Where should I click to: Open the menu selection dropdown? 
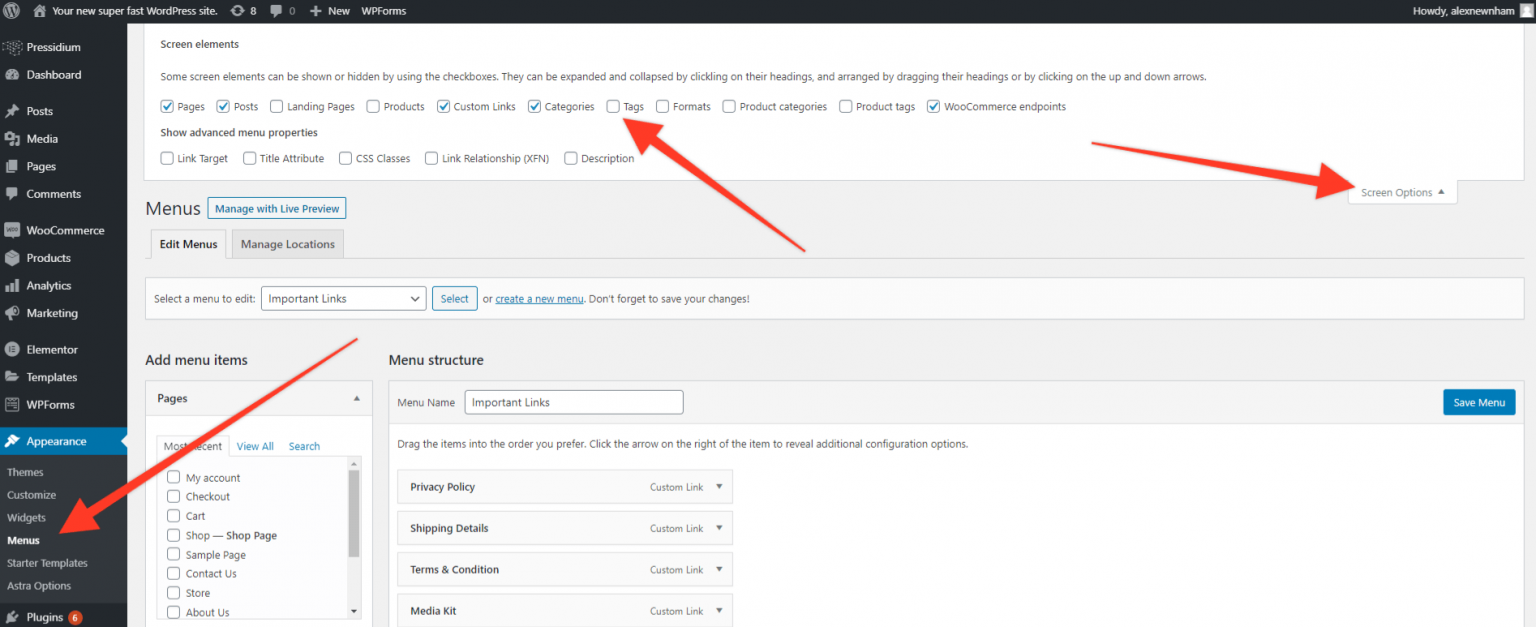pyautogui.click(x=343, y=298)
